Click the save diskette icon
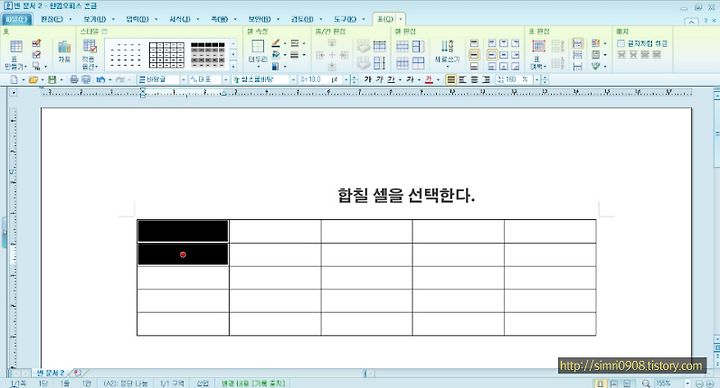The height and width of the screenshot is (388, 720). [x=52, y=79]
